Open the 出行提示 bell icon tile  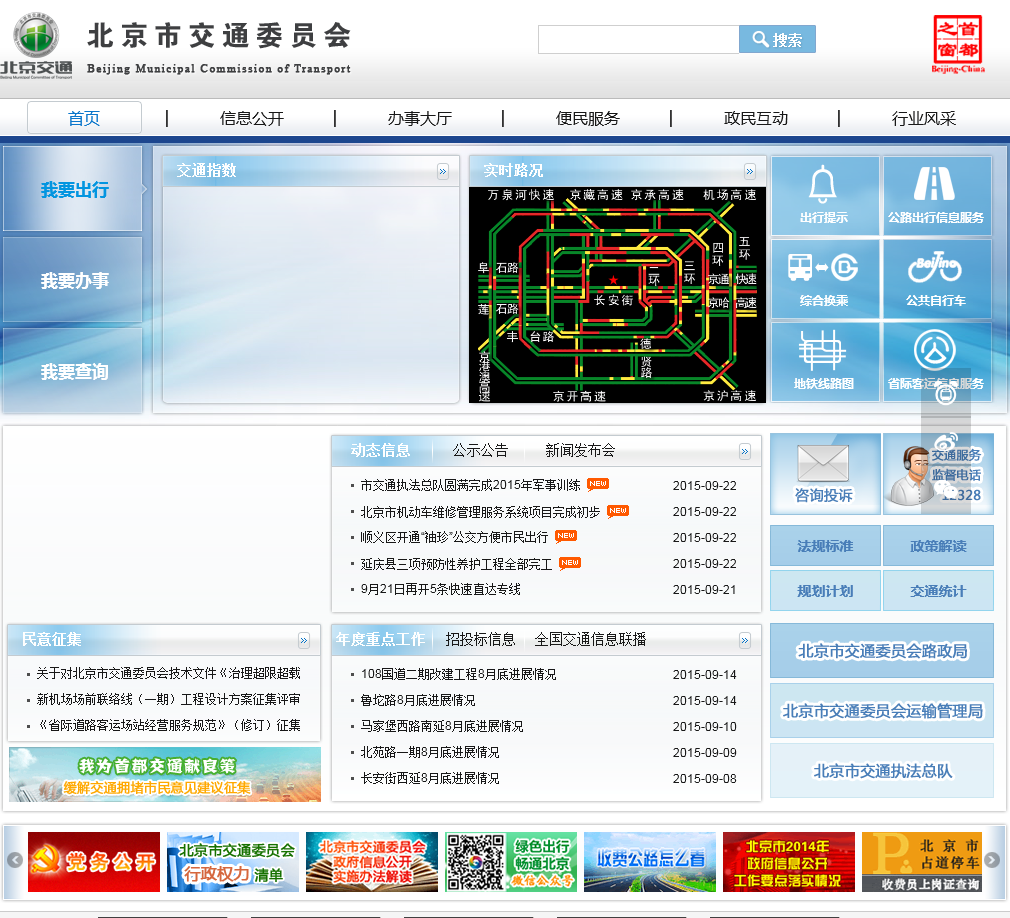(824, 196)
